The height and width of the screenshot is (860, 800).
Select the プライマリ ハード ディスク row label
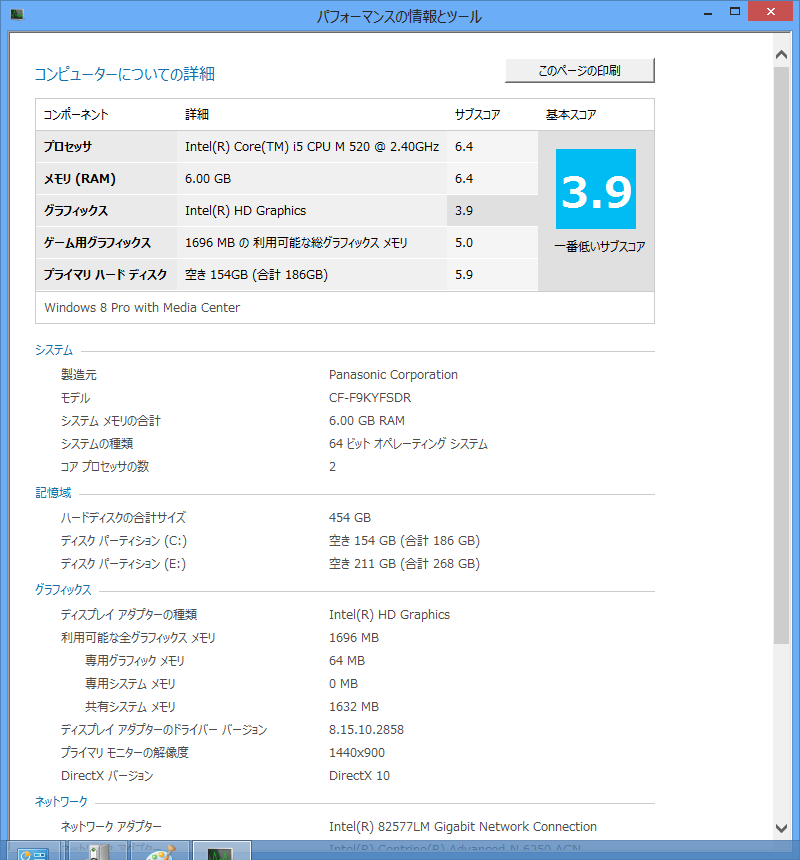click(x=105, y=275)
